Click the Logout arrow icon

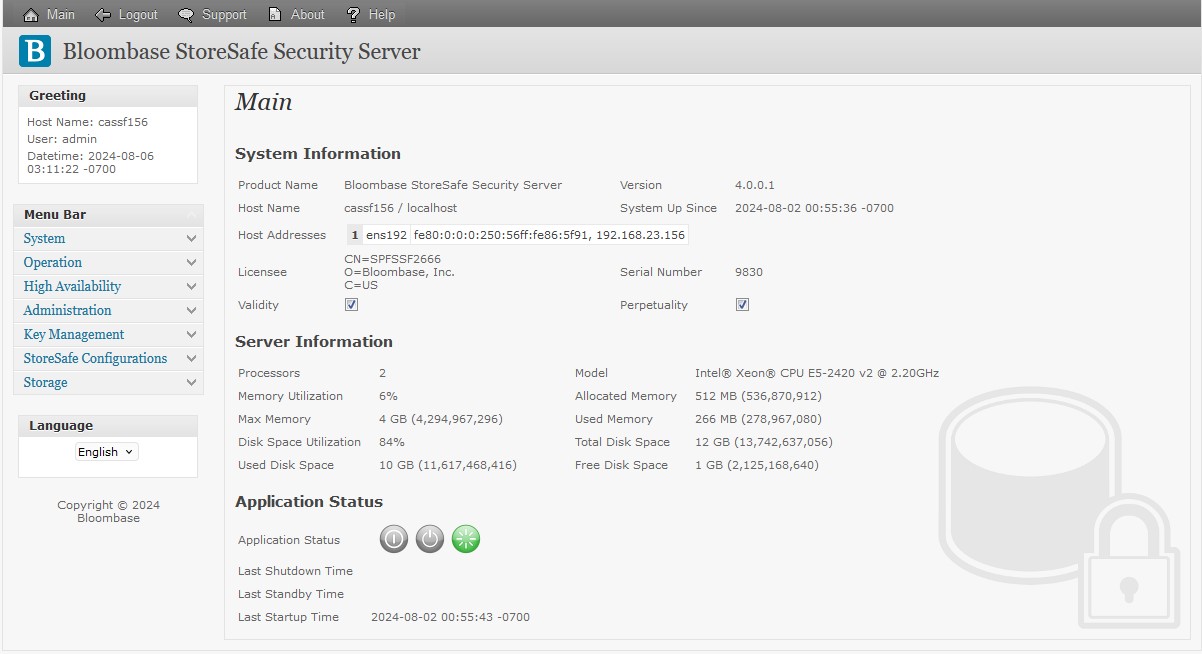pos(103,14)
